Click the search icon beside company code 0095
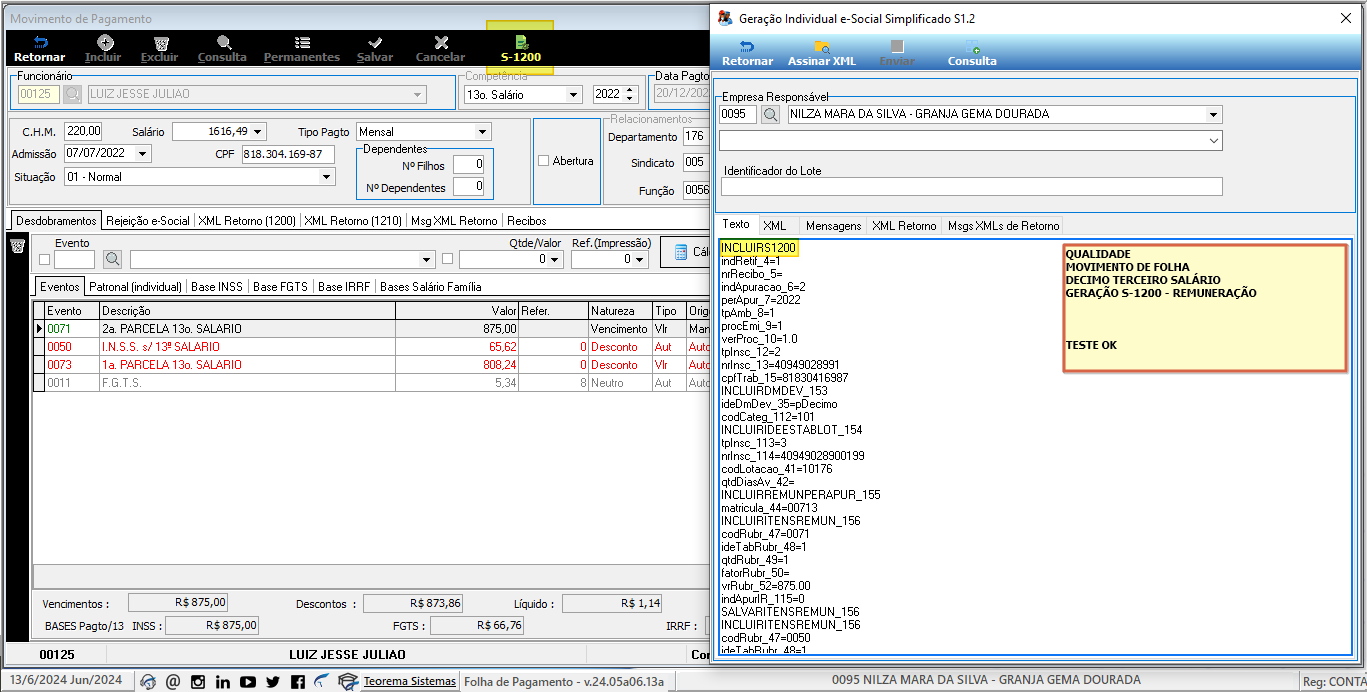 tap(770, 114)
